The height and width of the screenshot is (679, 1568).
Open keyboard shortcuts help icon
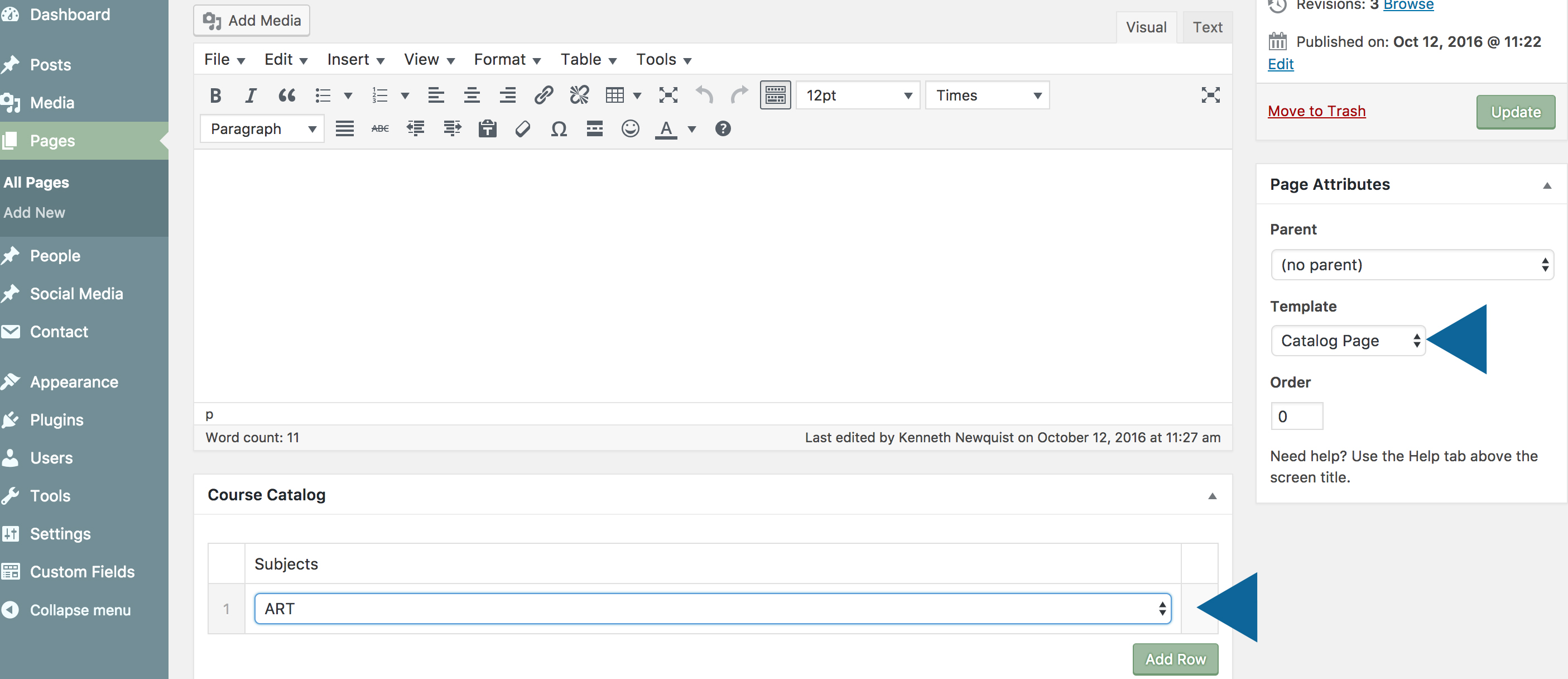[x=723, y=128]
